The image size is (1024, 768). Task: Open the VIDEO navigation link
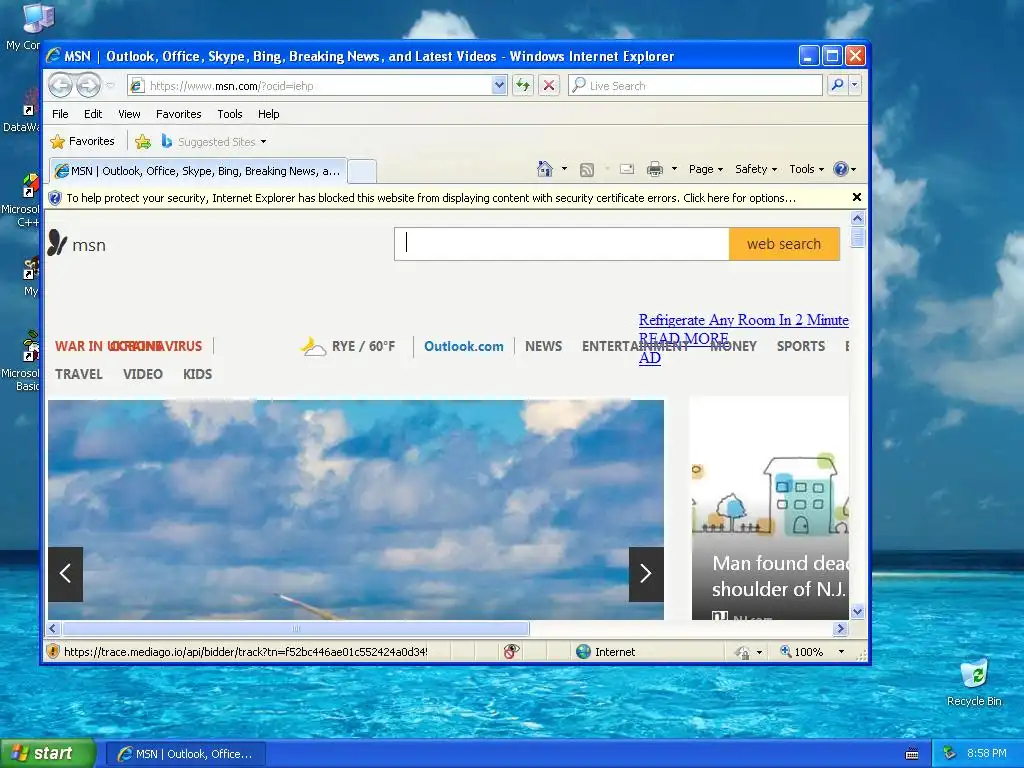[142, 374]
